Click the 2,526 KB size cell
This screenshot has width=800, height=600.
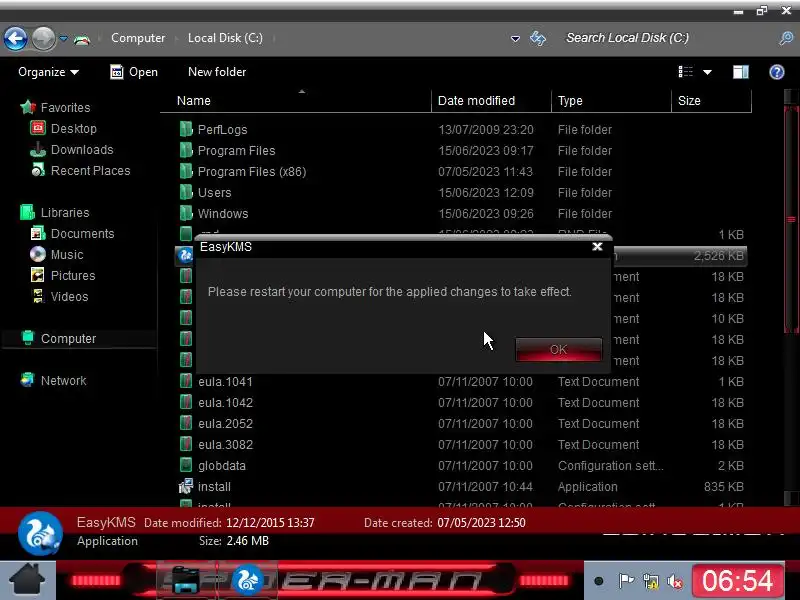coord(718,256)
